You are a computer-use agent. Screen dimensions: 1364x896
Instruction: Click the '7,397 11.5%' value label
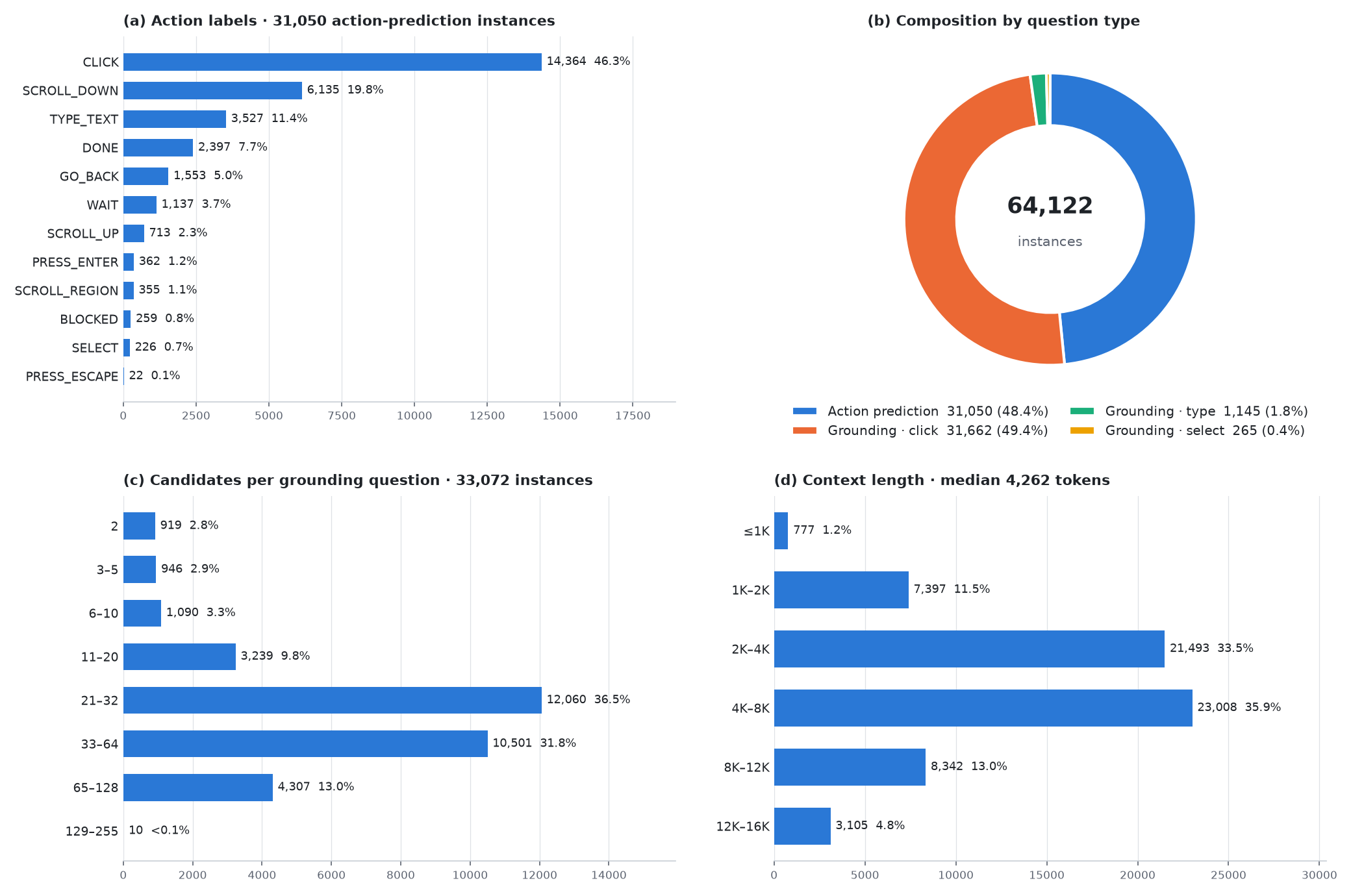(952, 589)
